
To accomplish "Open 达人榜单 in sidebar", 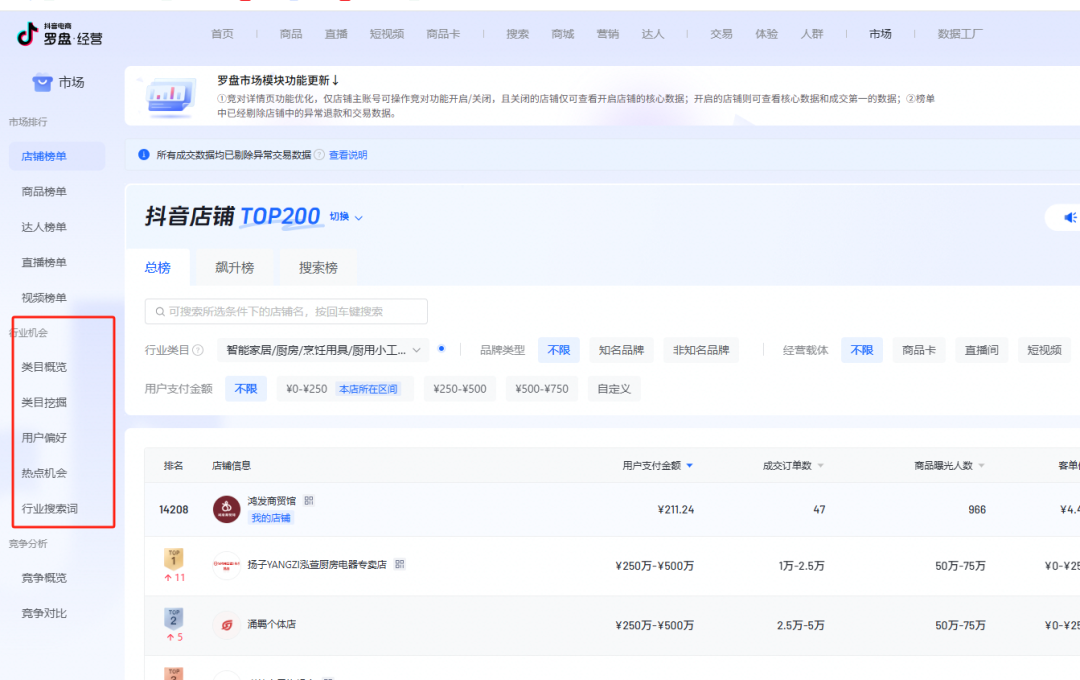I will click(x=44, y=227).
